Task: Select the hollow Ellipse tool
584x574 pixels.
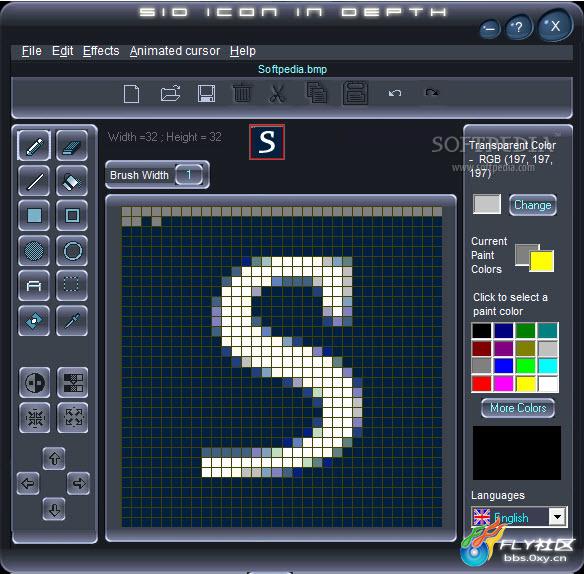Action: (72, 251)
